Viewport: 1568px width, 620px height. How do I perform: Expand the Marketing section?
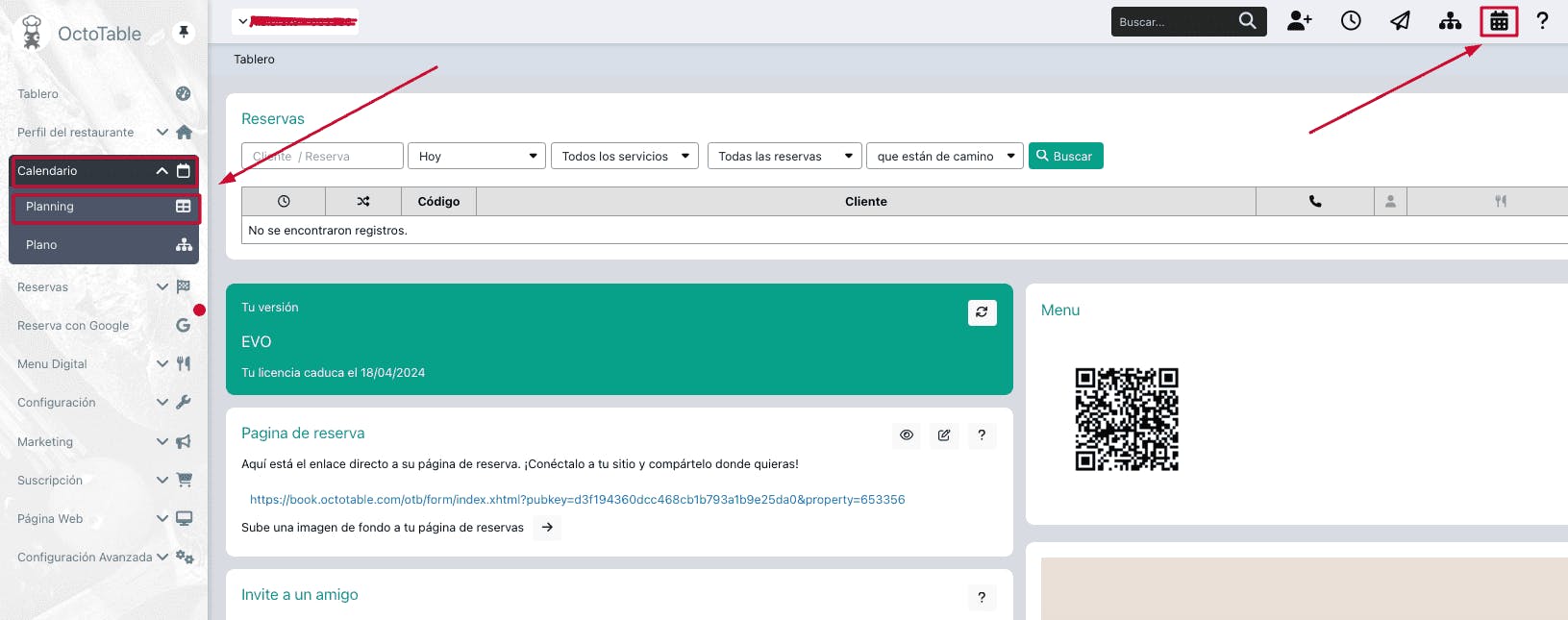click(162, 441)
